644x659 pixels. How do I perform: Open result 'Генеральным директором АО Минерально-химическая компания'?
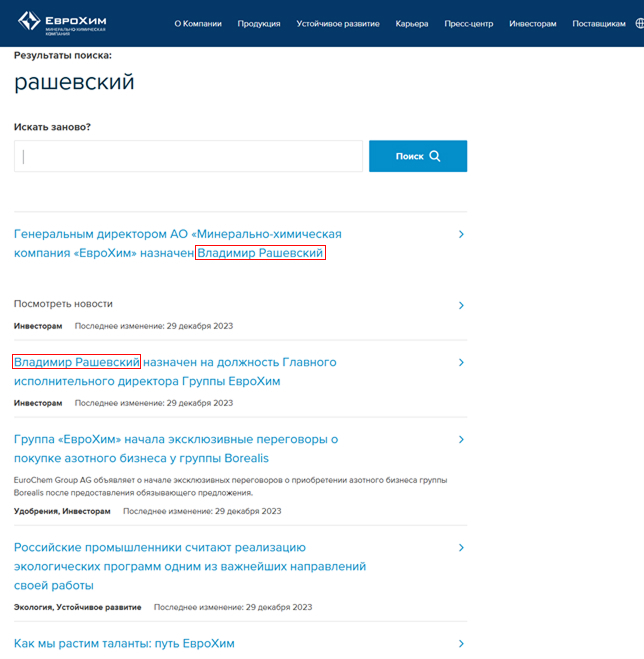pyautogui.click(x=178, y=243)
